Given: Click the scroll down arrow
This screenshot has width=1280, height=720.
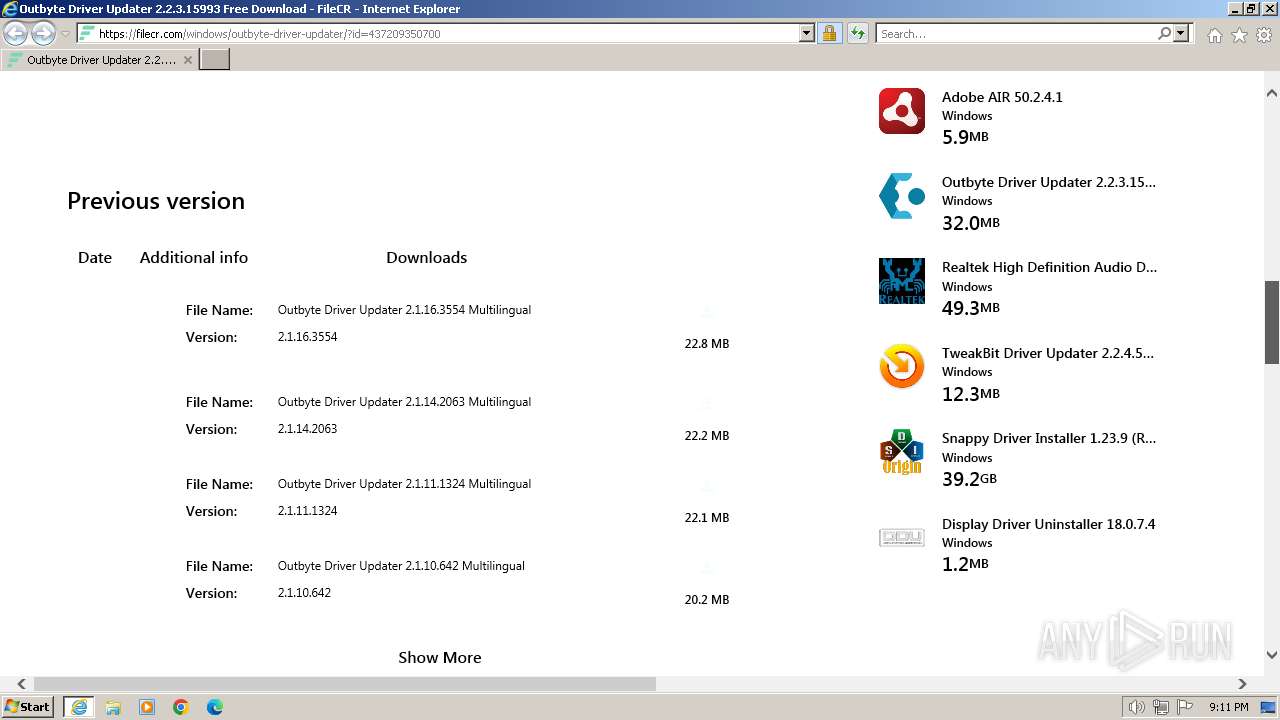Looking at the screenshot, I should point(1272,656).
